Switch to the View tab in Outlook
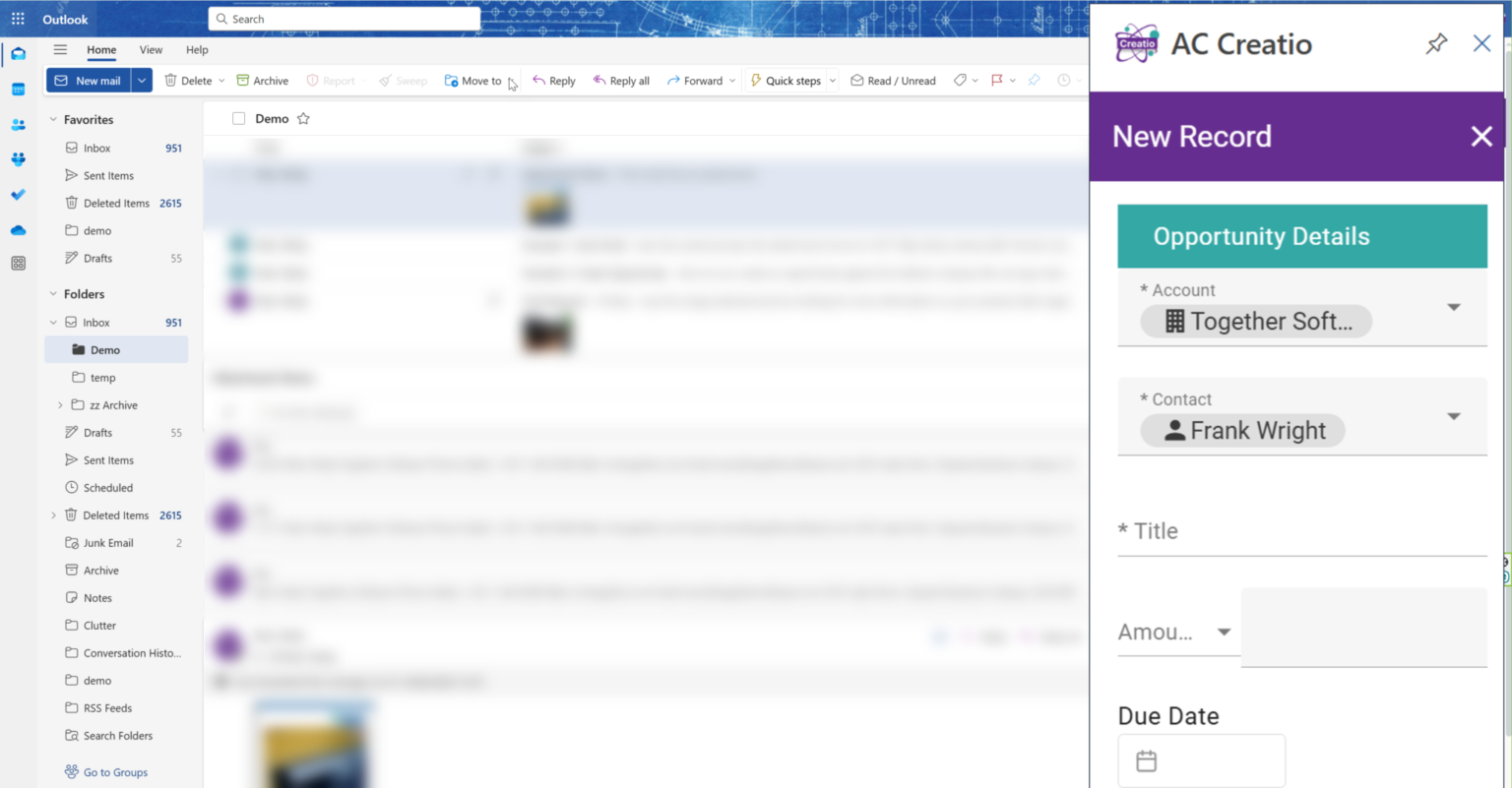 click(x=150, y=50)
